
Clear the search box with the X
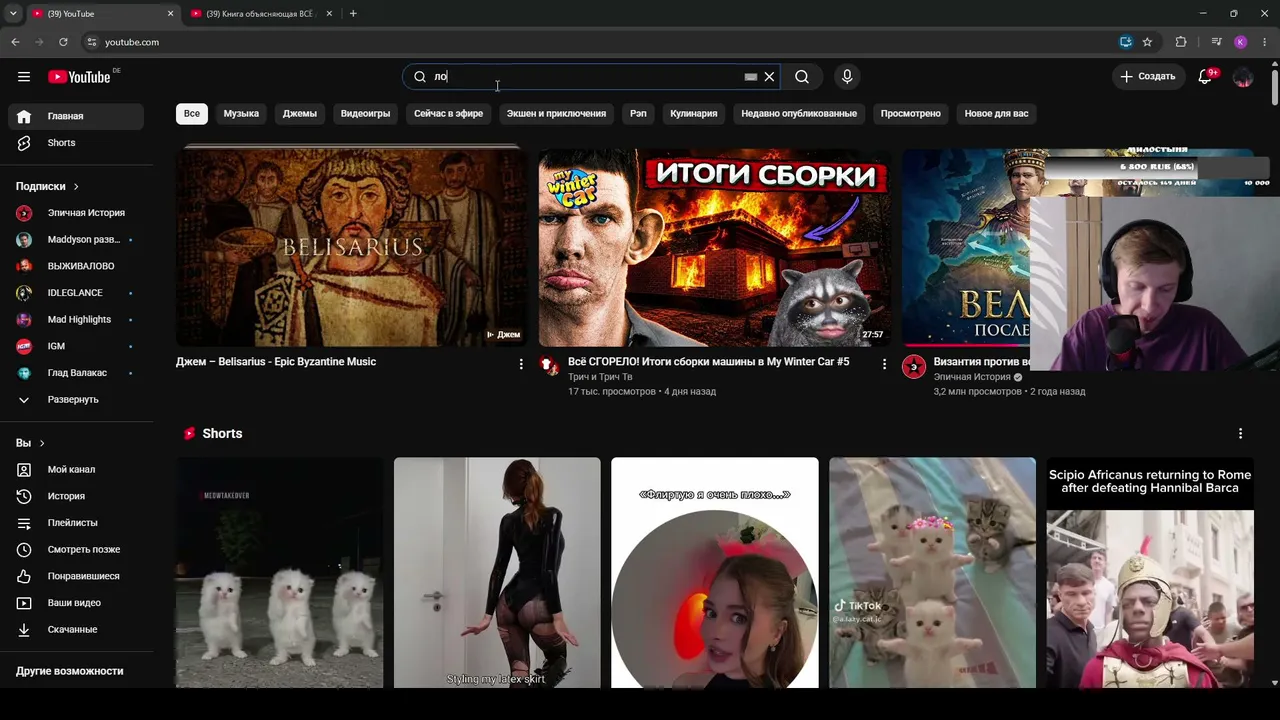(769, 77)
